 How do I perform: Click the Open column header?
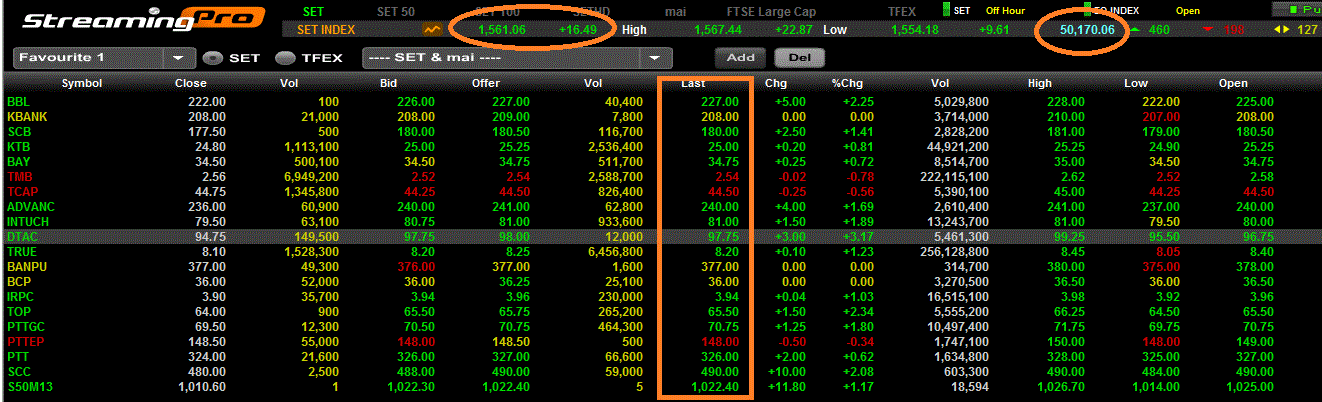click(1233, 83)
